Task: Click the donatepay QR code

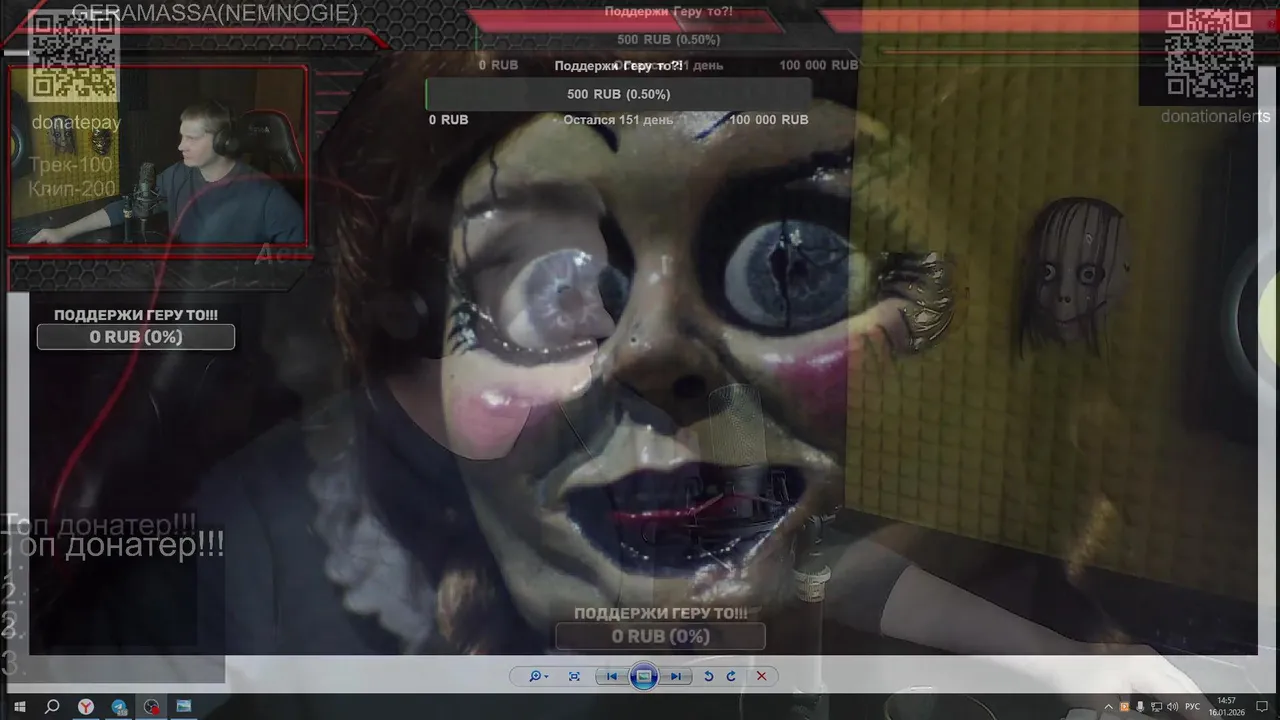Action: pos(73,55)
